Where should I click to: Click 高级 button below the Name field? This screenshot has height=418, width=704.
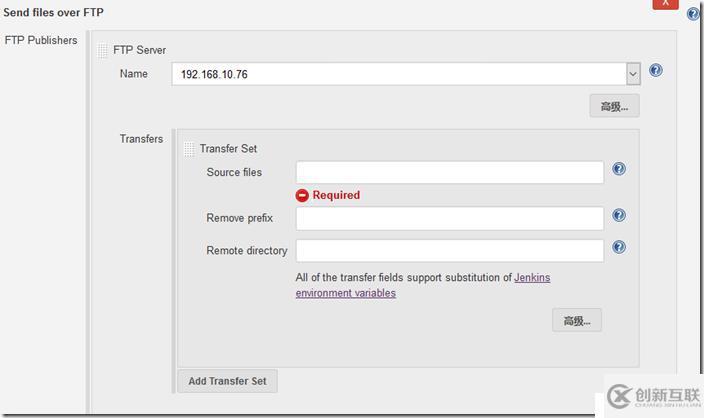614,106
